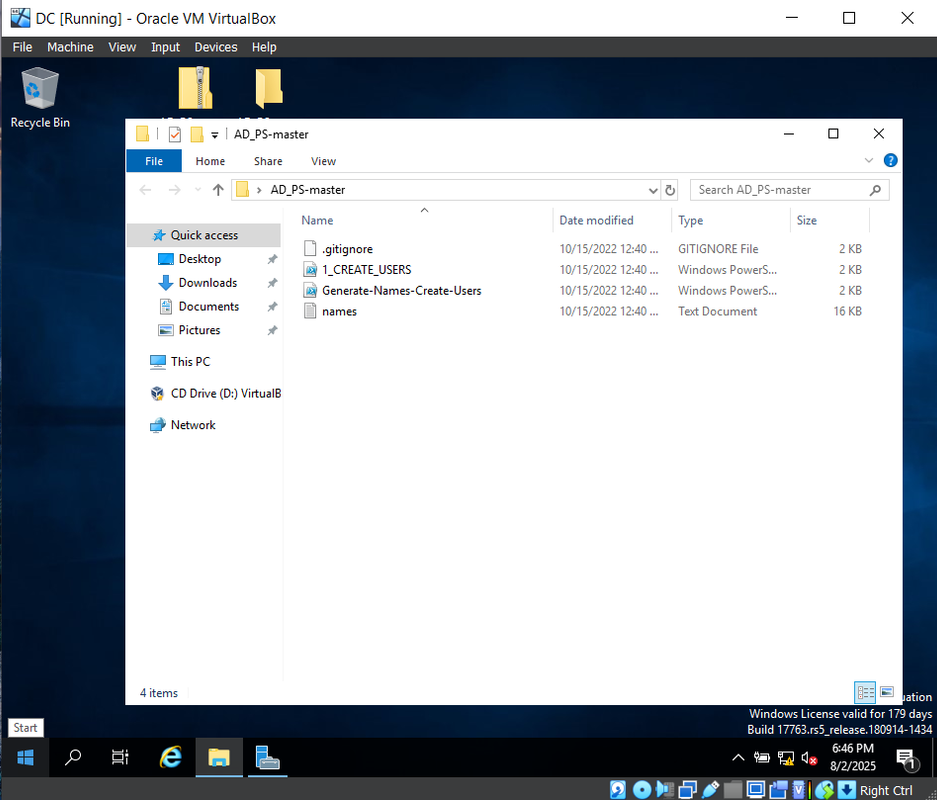This screenshot has width=937, height=800.
Task: Select the 1_CREATE_USERS PowerShell script
Action: pyautogui.click(x=366, y=270)
